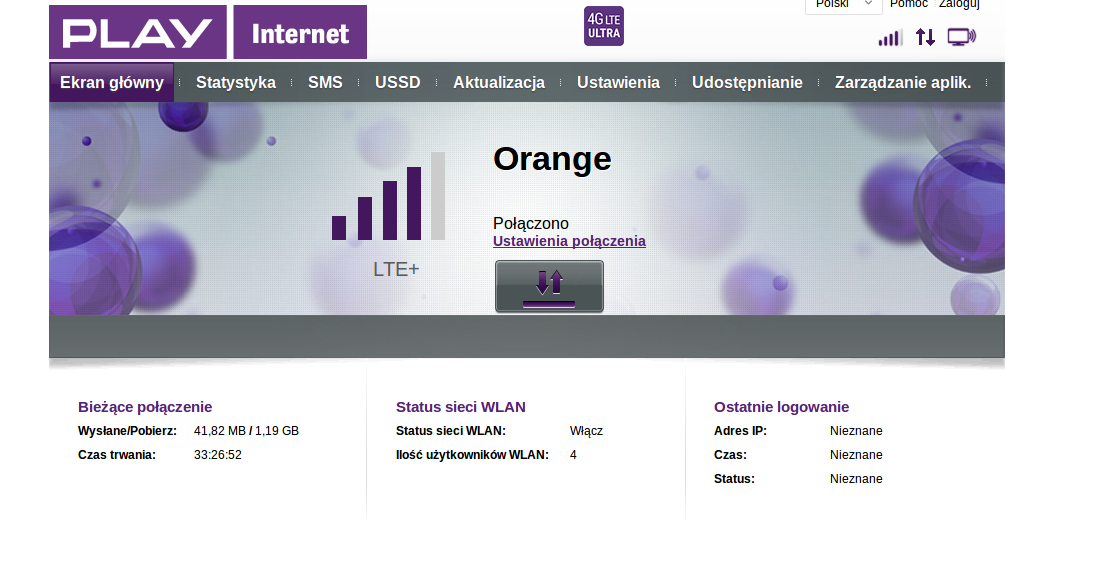This screenshot has width=1103, height=569.
Task: Click the Ostatnie logowanie heading
Action: [782, 407]
